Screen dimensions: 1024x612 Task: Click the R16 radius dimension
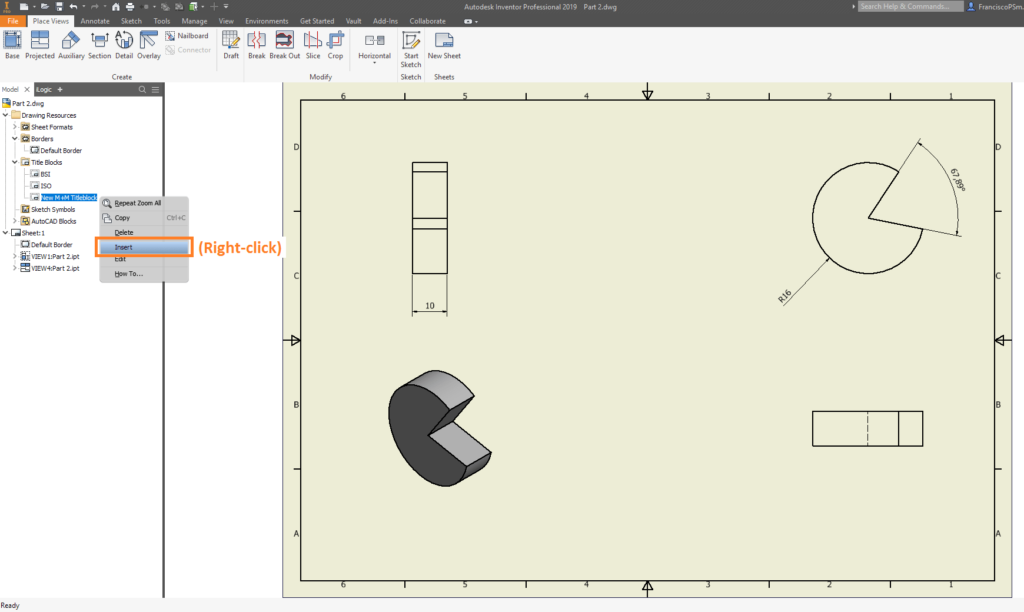pyautogui.click(x=785, y=296)
